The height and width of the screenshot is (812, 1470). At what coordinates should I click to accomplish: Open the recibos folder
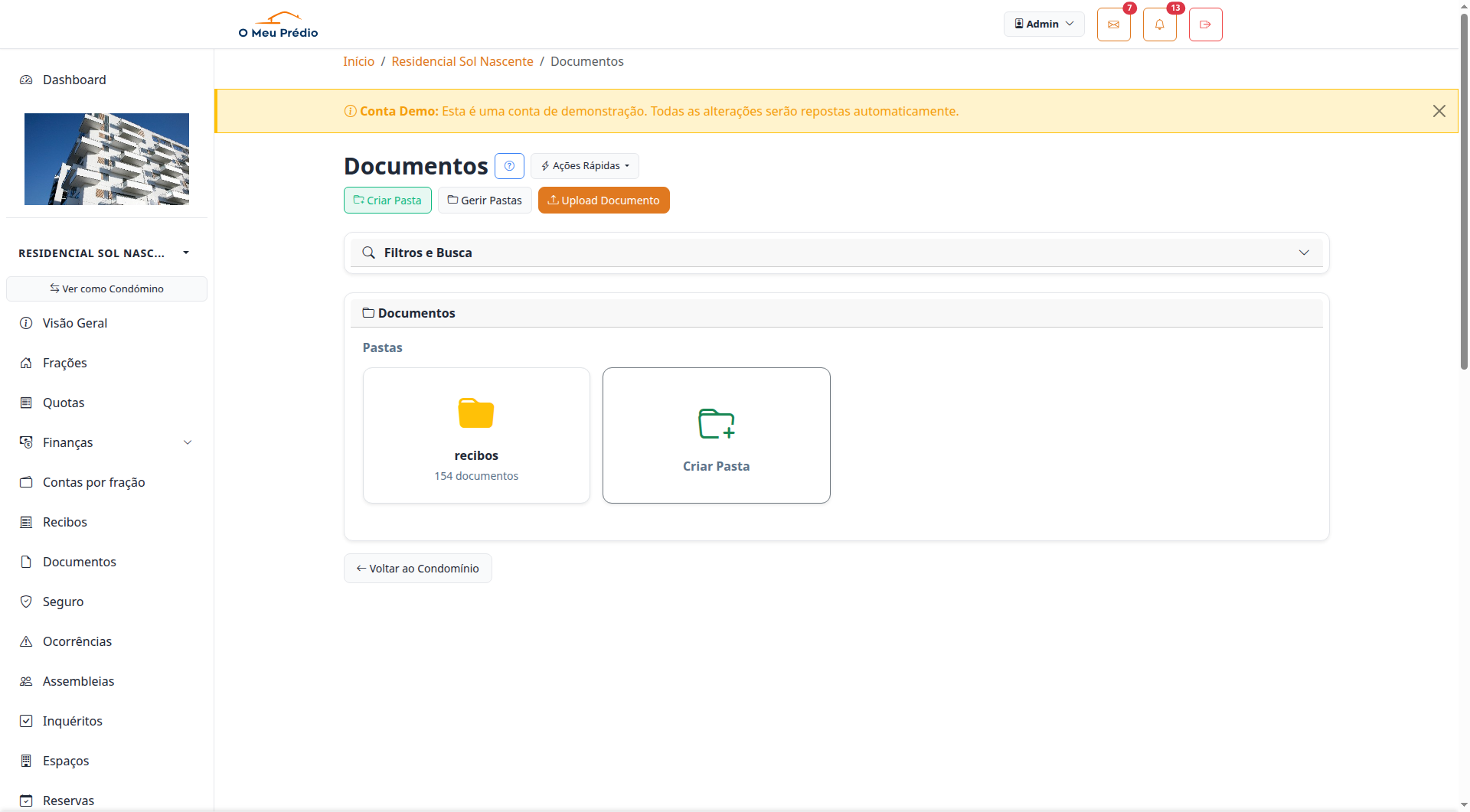(x=476, y=435)
